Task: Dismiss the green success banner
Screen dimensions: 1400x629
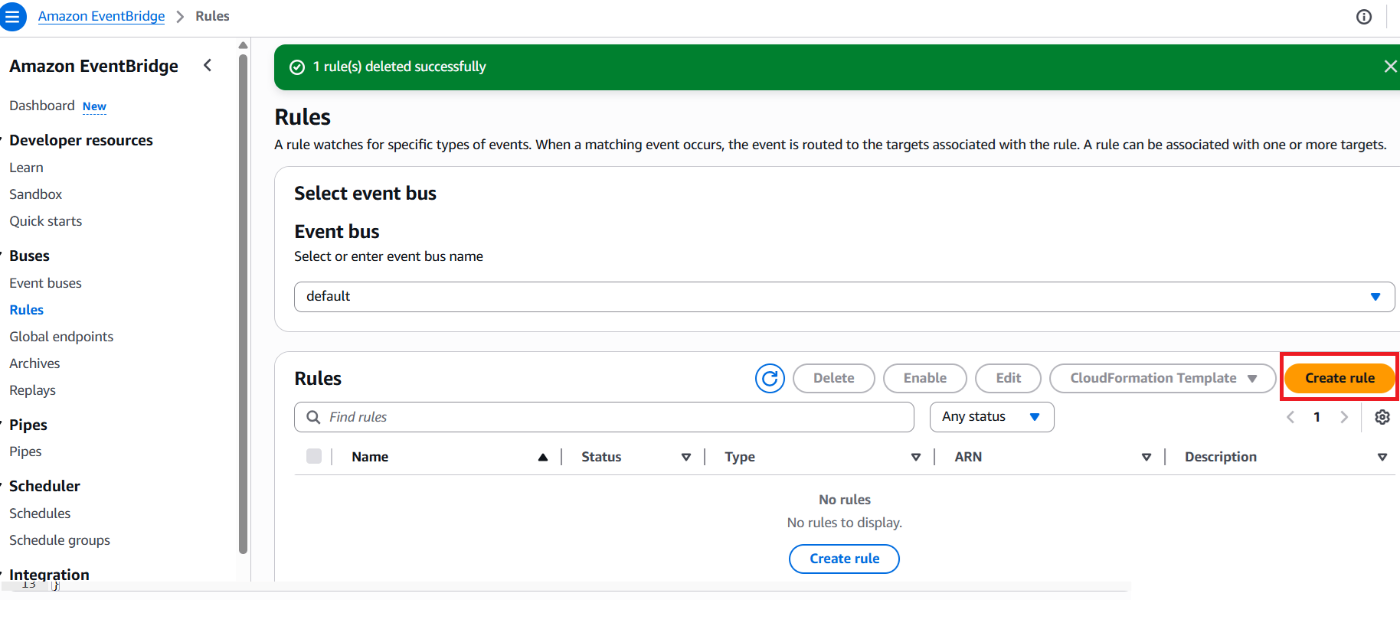Action: click(1390, 66)
